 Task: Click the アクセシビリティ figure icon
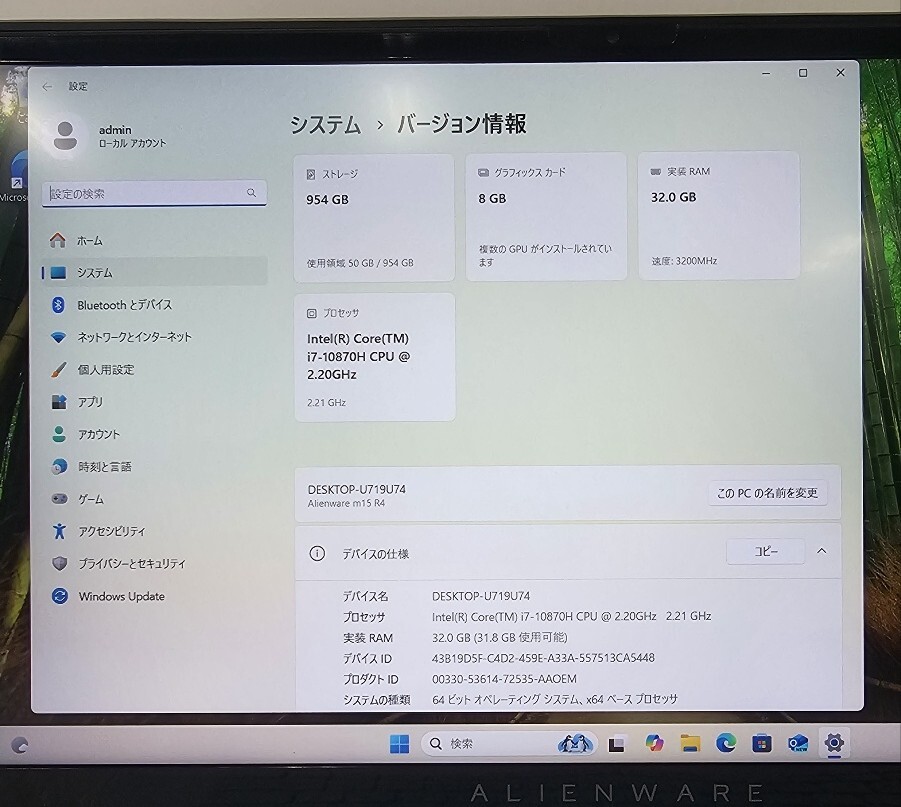(59, 531)
